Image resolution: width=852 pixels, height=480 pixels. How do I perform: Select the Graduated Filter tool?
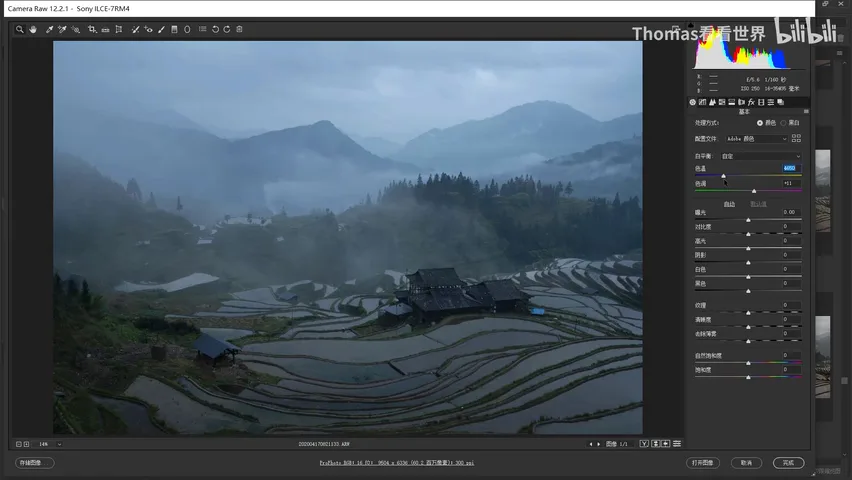[x=174, y=29]
